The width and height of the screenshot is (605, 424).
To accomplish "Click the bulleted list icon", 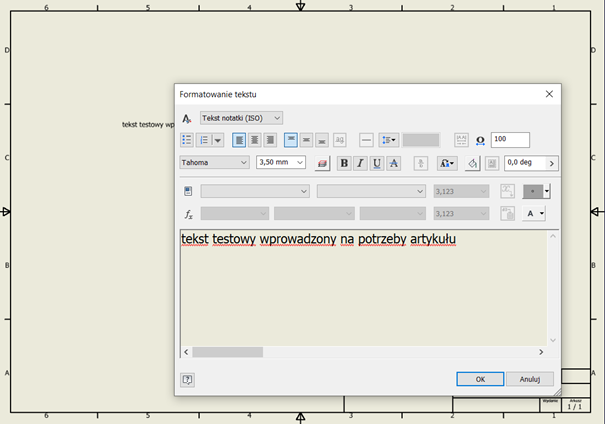I will pos(187,140).
